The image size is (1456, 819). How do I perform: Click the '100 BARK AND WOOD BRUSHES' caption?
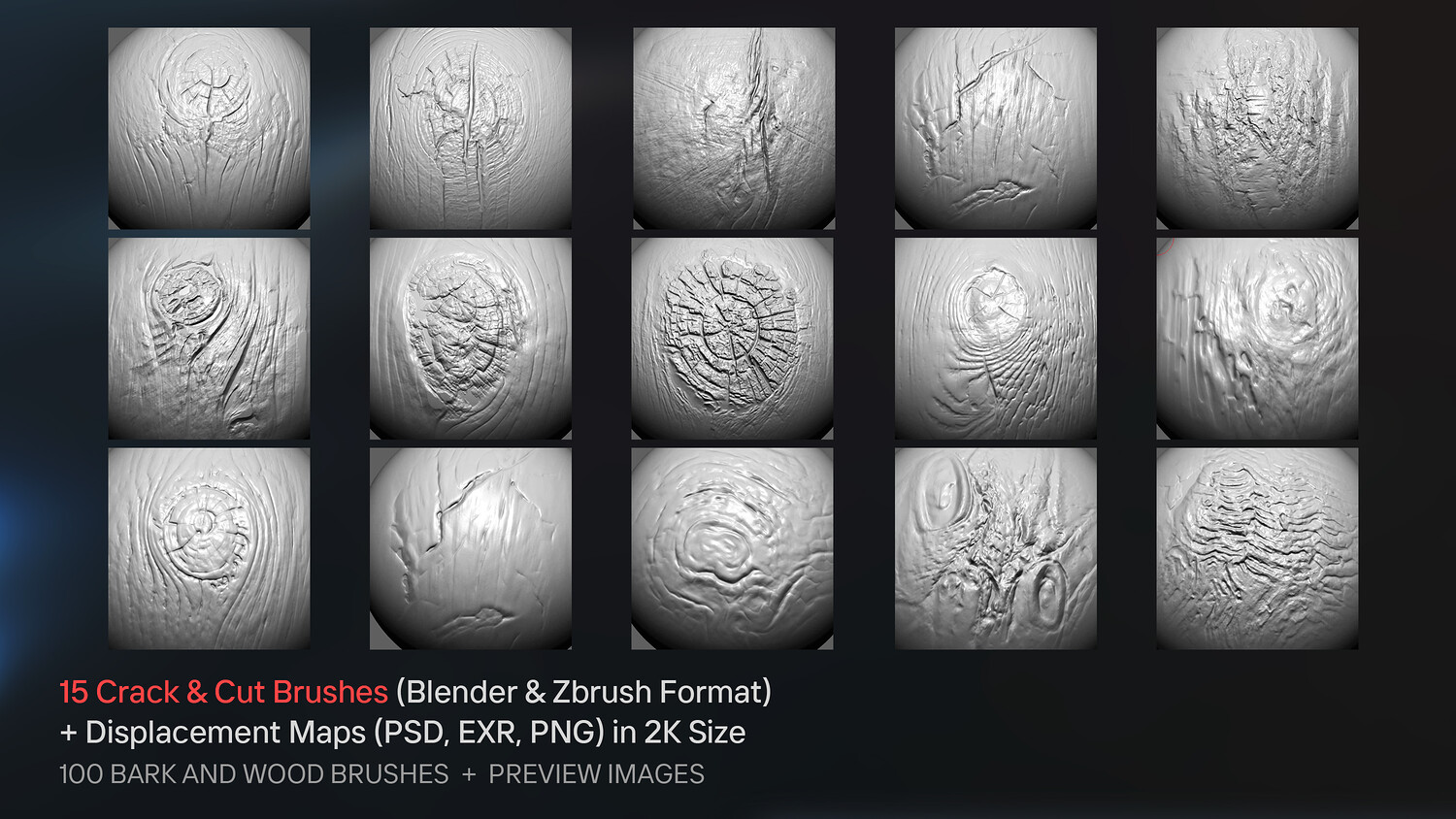point(254,774)
